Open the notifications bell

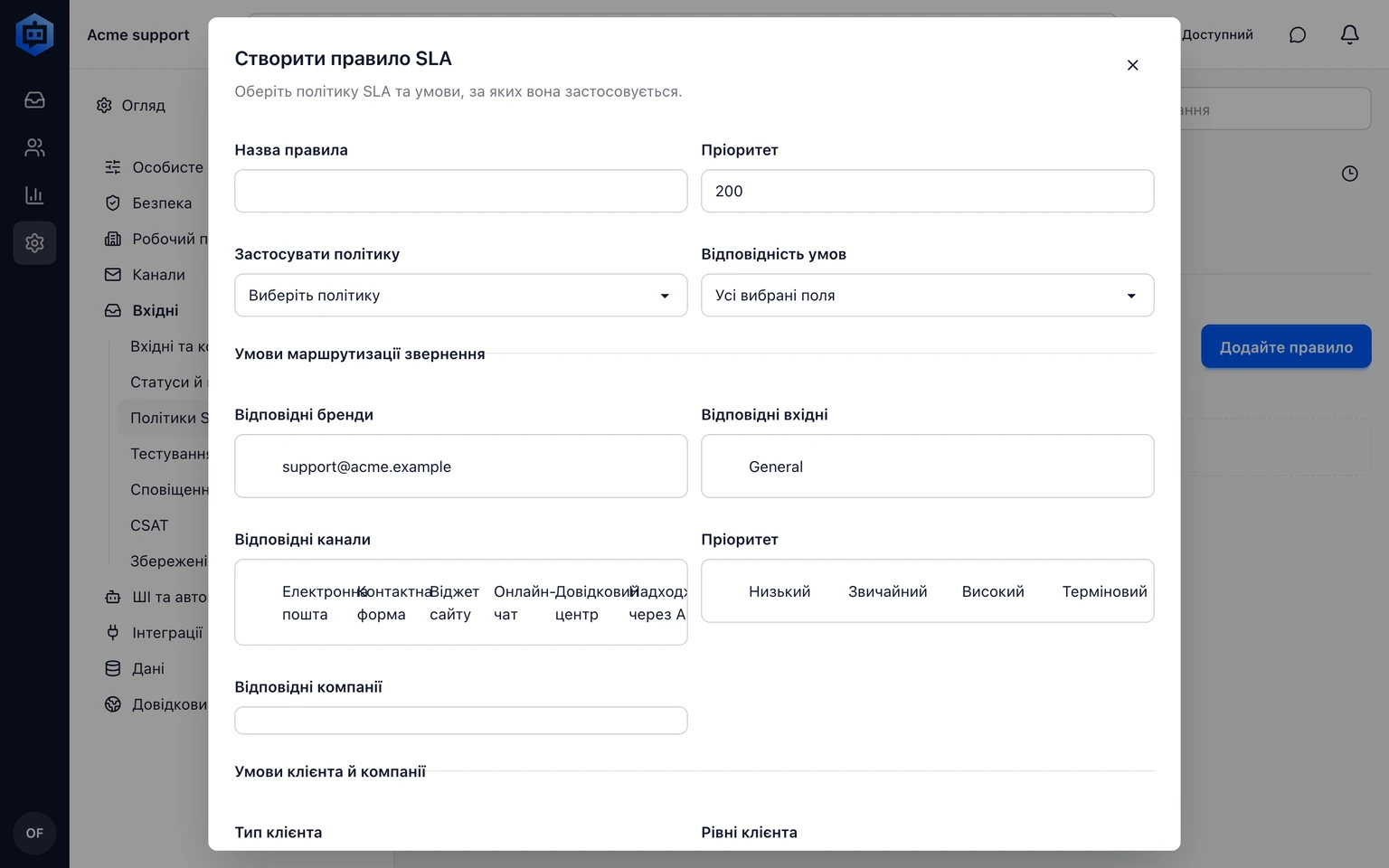[1349, 34]
